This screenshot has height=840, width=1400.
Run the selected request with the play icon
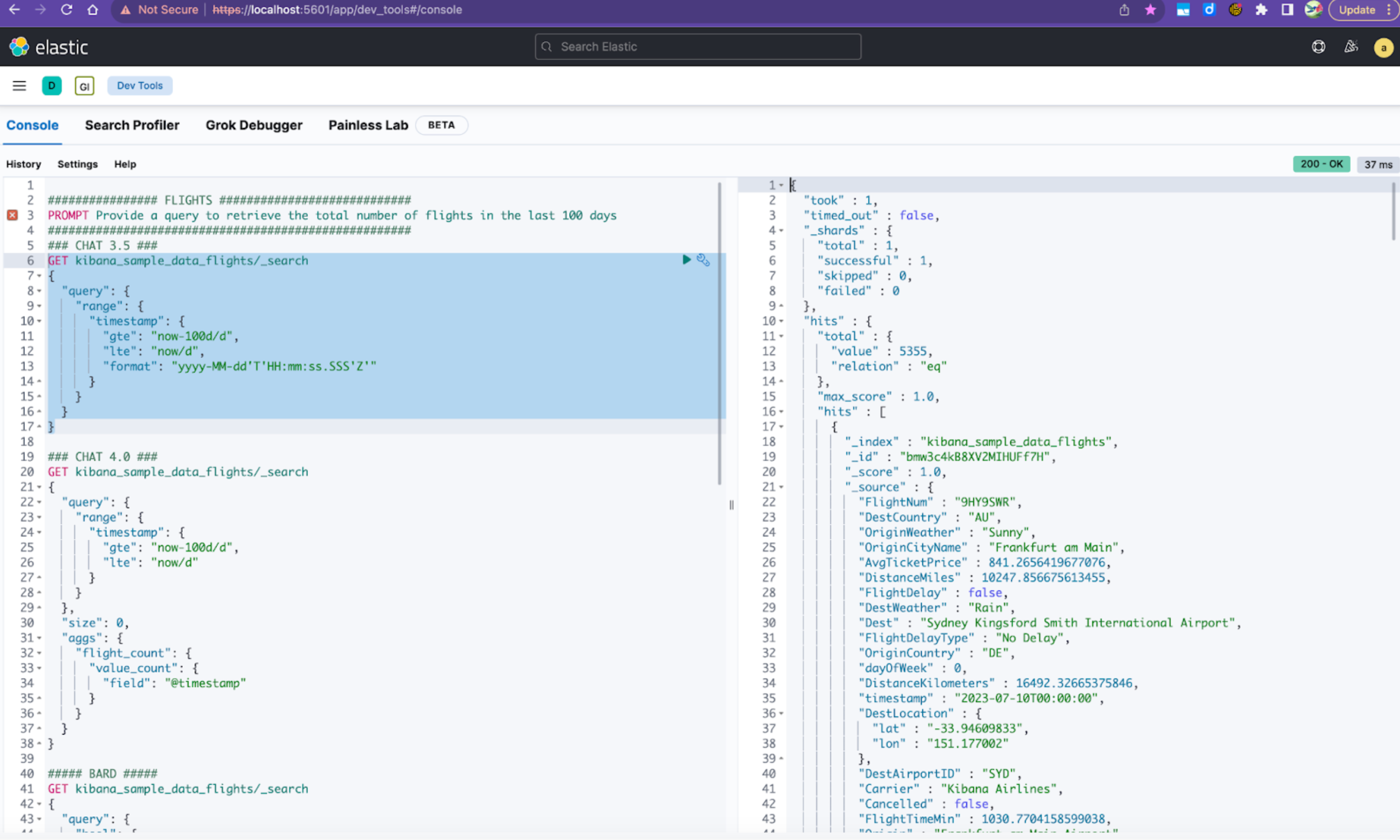[687, 259]
